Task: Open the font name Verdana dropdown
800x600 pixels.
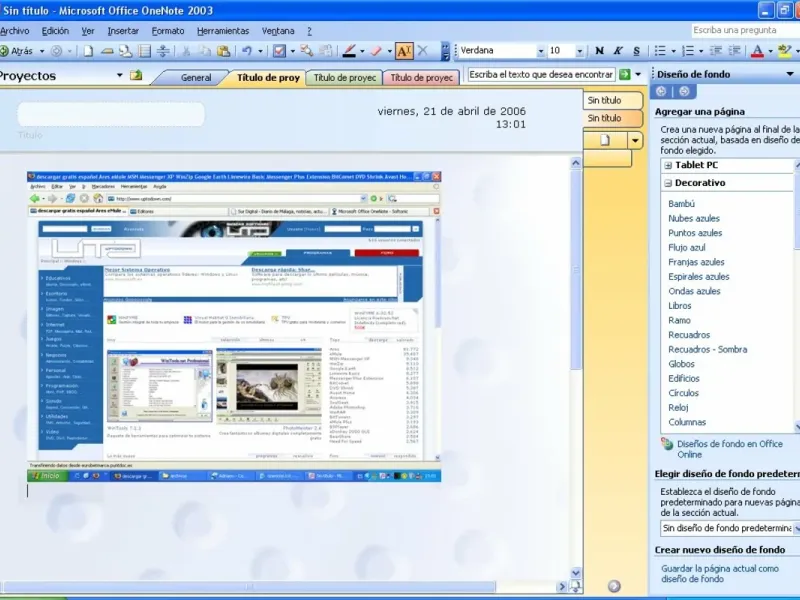Action: [x=540, y=51]
